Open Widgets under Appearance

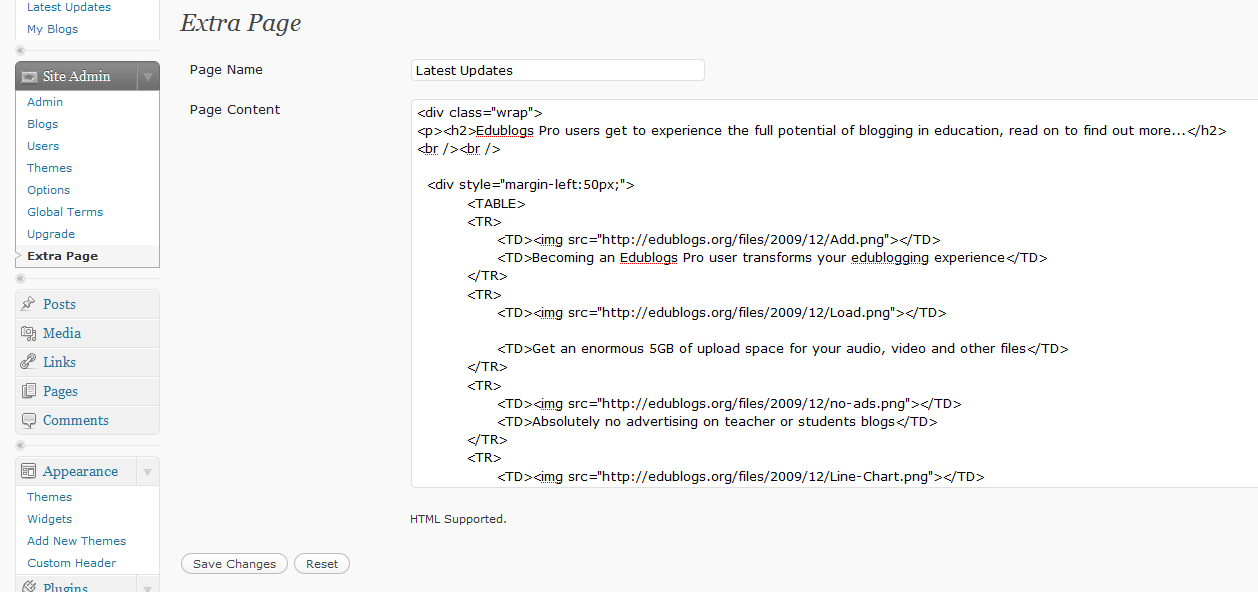tap(50, 519)
